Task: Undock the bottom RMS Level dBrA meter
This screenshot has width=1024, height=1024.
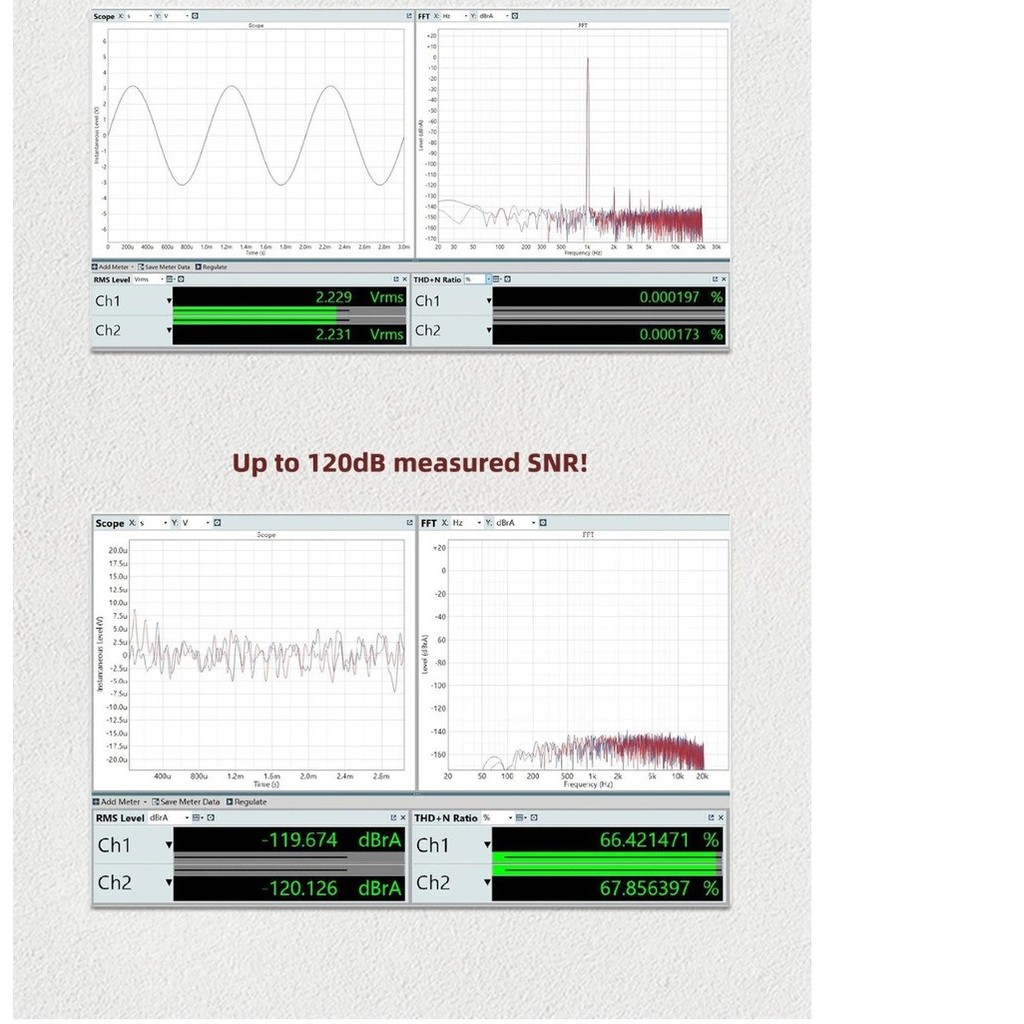Action: tap(392, 818)
